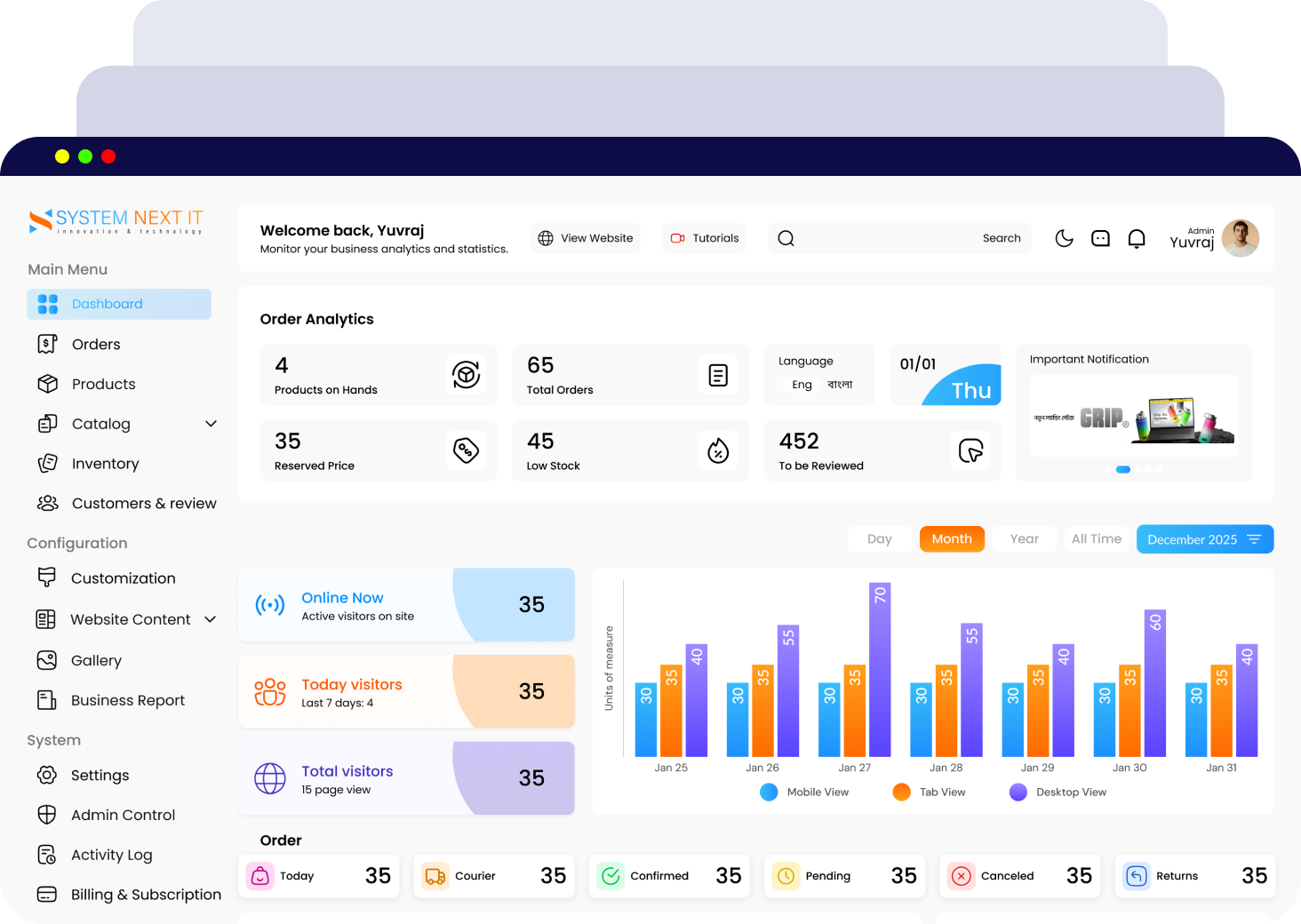Click the Jan 30 Desktop View bar 60
Viewport: 1301px width, 924px height.
tap(1155, 683)
